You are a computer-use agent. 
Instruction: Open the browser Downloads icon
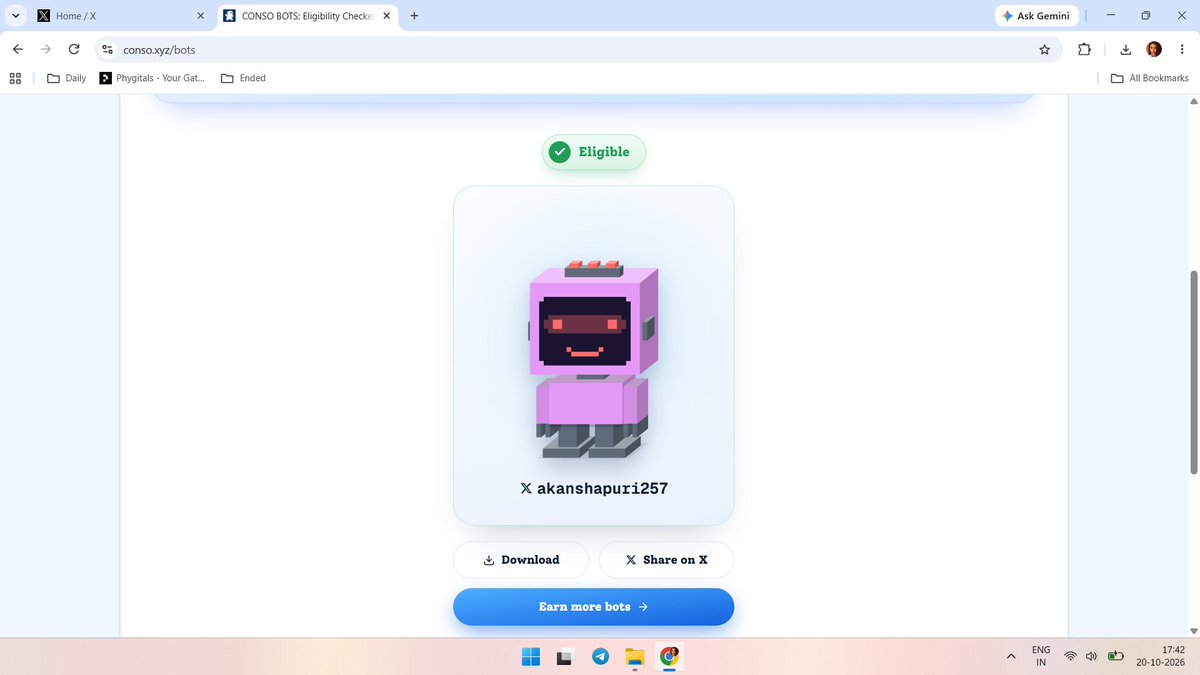pyautogui.click(x=1126, y=49)
